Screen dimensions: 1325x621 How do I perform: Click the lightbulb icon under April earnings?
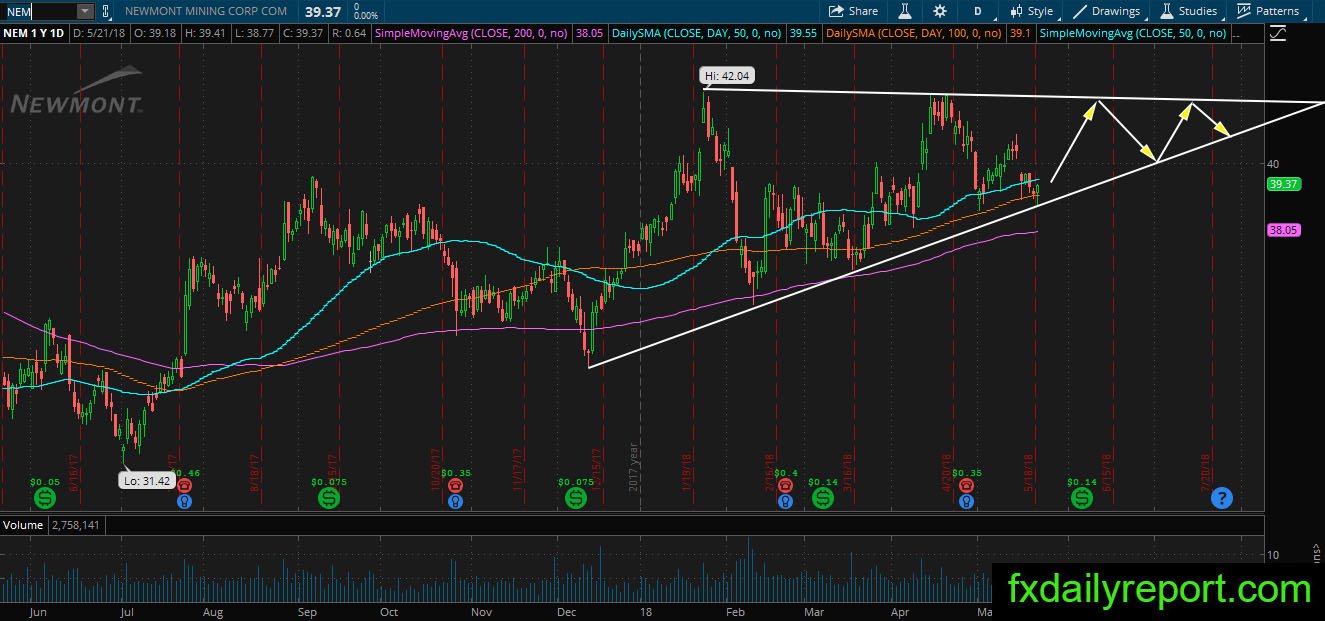[965, 503]
